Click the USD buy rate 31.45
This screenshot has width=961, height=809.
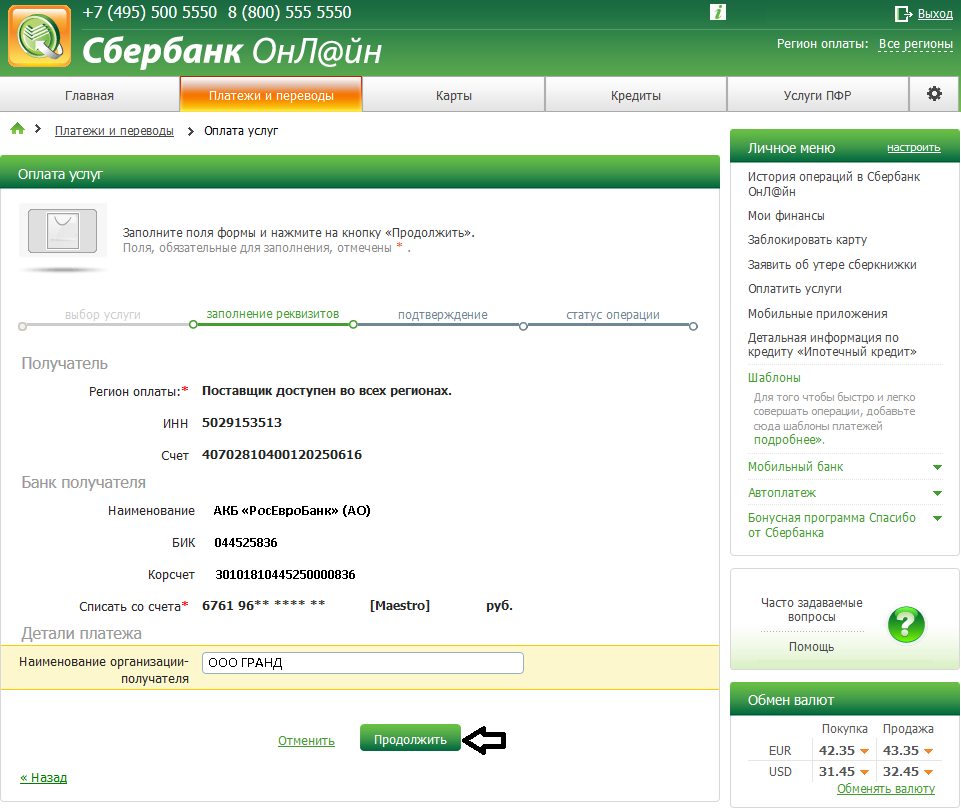(x=837, y=772)
